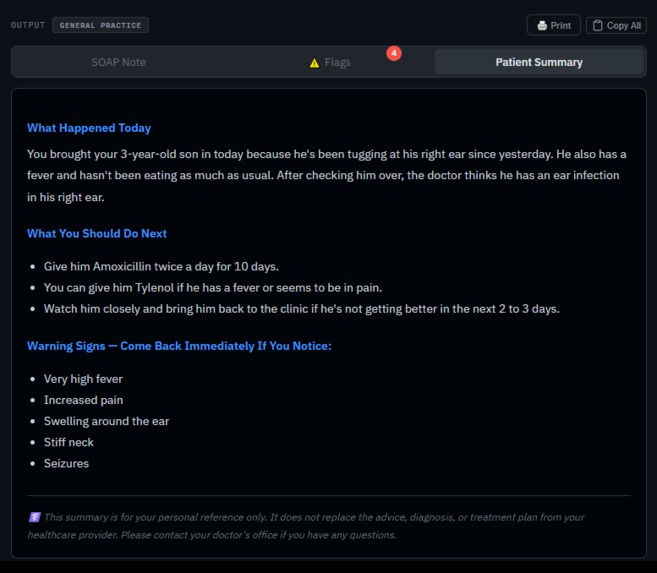657x573 pixels.
Task: Select the Patient Summary tab
Action: [539, 62]
